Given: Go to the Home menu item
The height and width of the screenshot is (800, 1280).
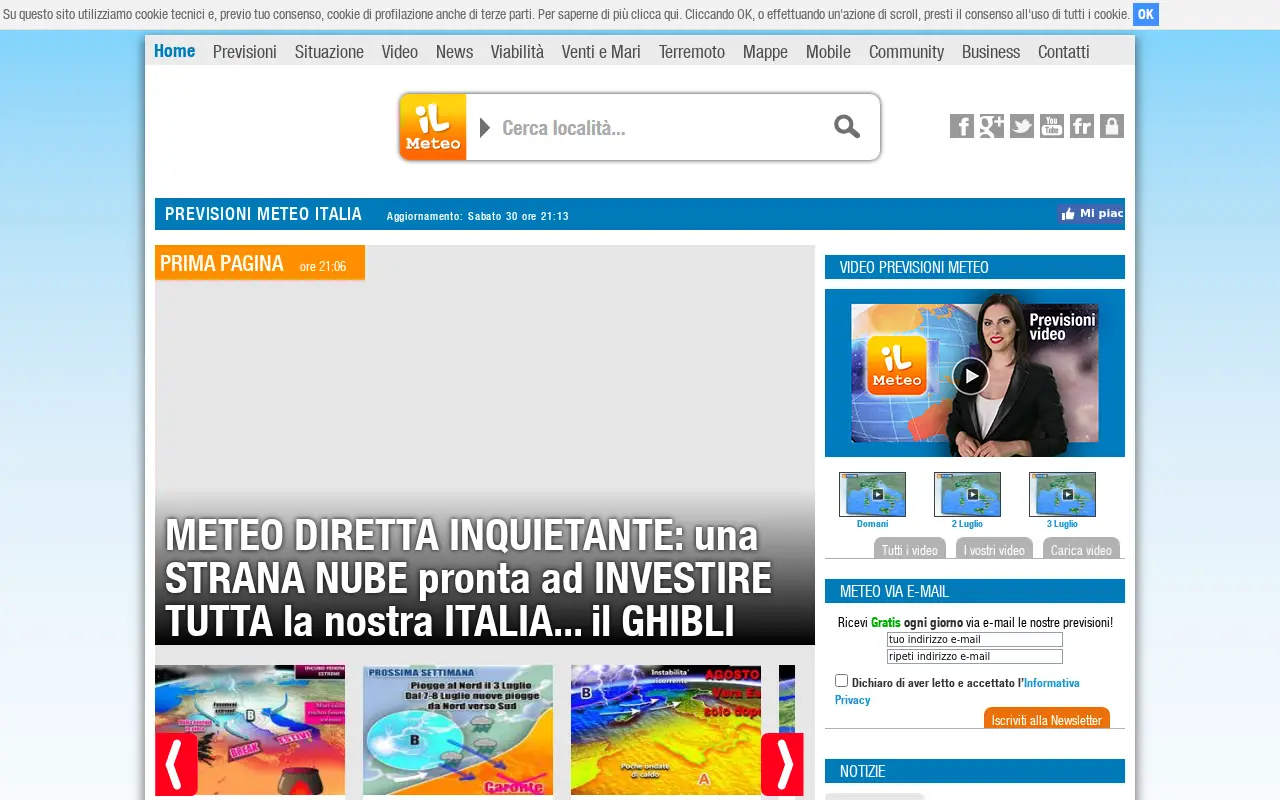Looking at the screenshot, I should click(175, 51).
